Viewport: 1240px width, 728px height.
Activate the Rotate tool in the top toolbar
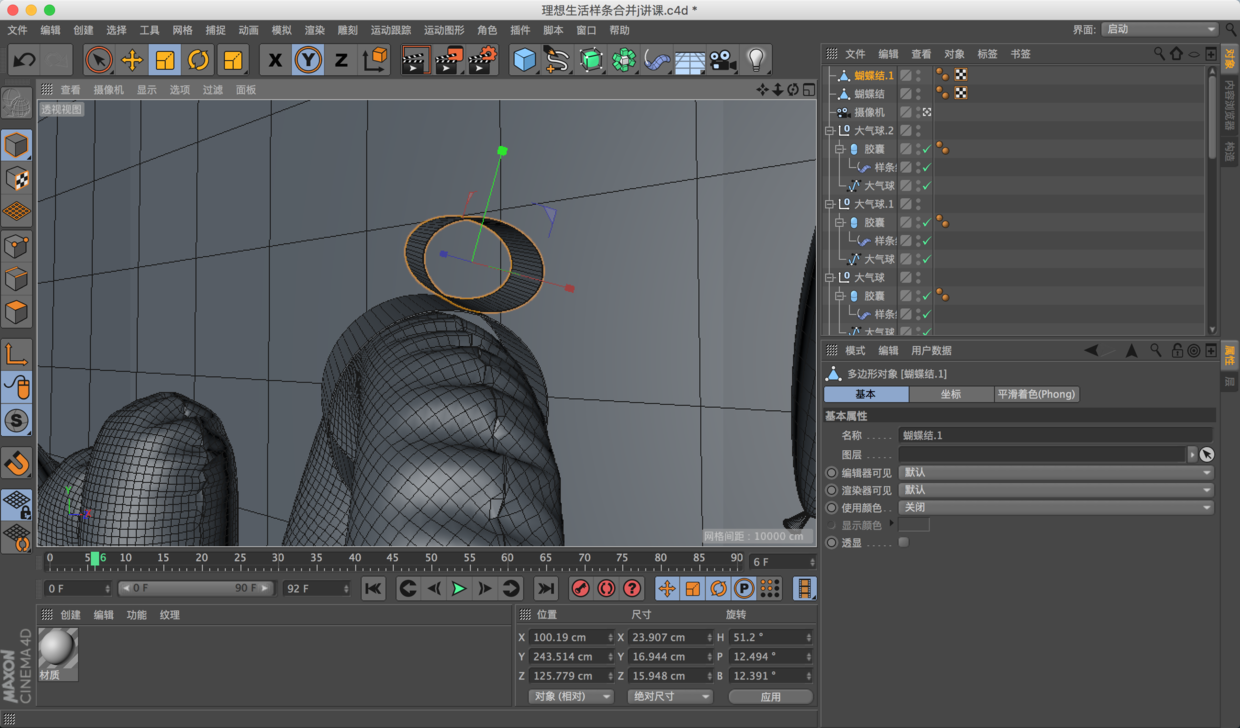pos(198,60)
